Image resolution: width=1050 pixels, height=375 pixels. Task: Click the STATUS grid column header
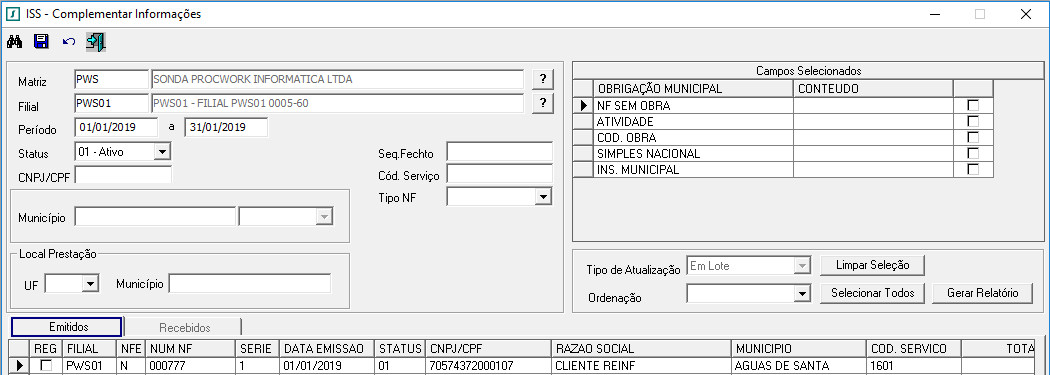pos(400,349)
